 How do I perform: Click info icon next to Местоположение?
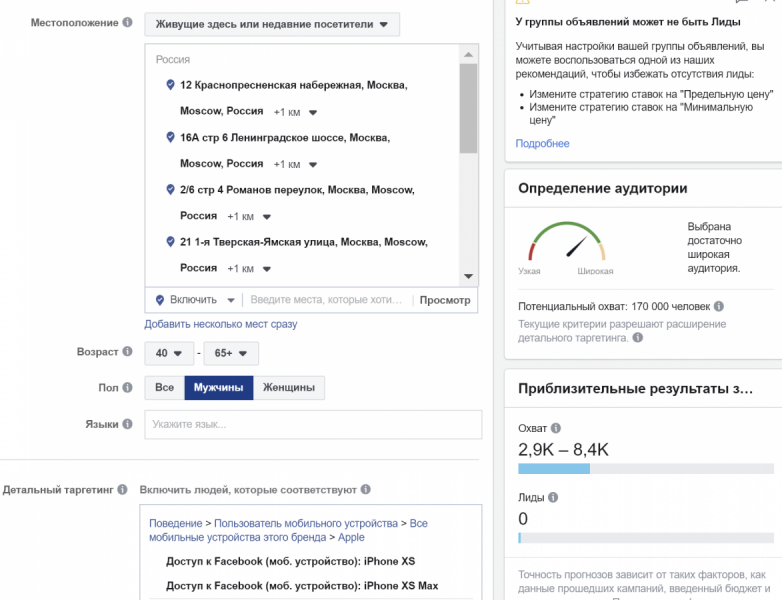127,22
